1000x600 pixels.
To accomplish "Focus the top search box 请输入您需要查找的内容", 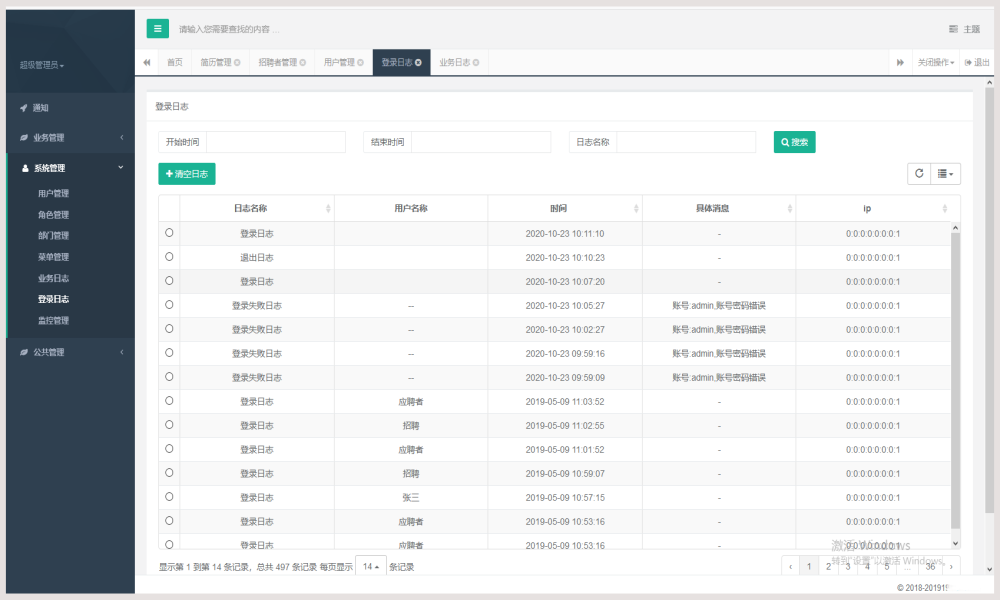I will (230, 29).
